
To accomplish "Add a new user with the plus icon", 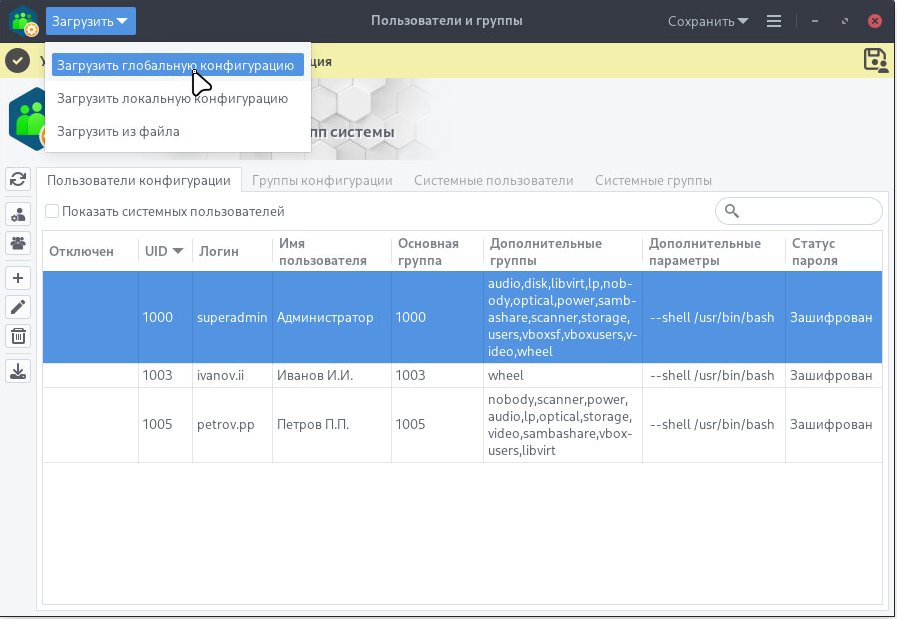I will pyautogui.click(x=18, y=278).
